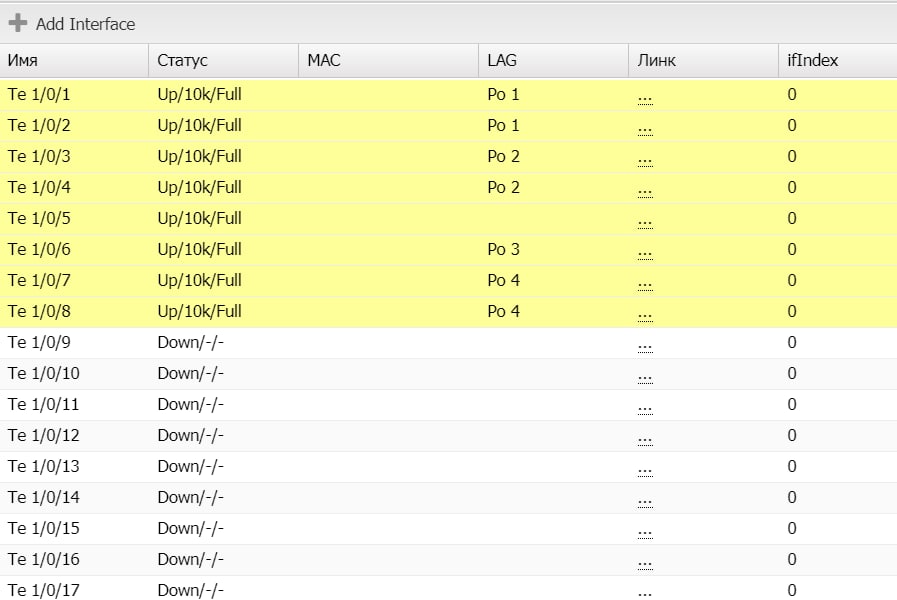897x600 pixels.
Task: Open the link dots for Te 1/0/16
Action: [645, 563]
